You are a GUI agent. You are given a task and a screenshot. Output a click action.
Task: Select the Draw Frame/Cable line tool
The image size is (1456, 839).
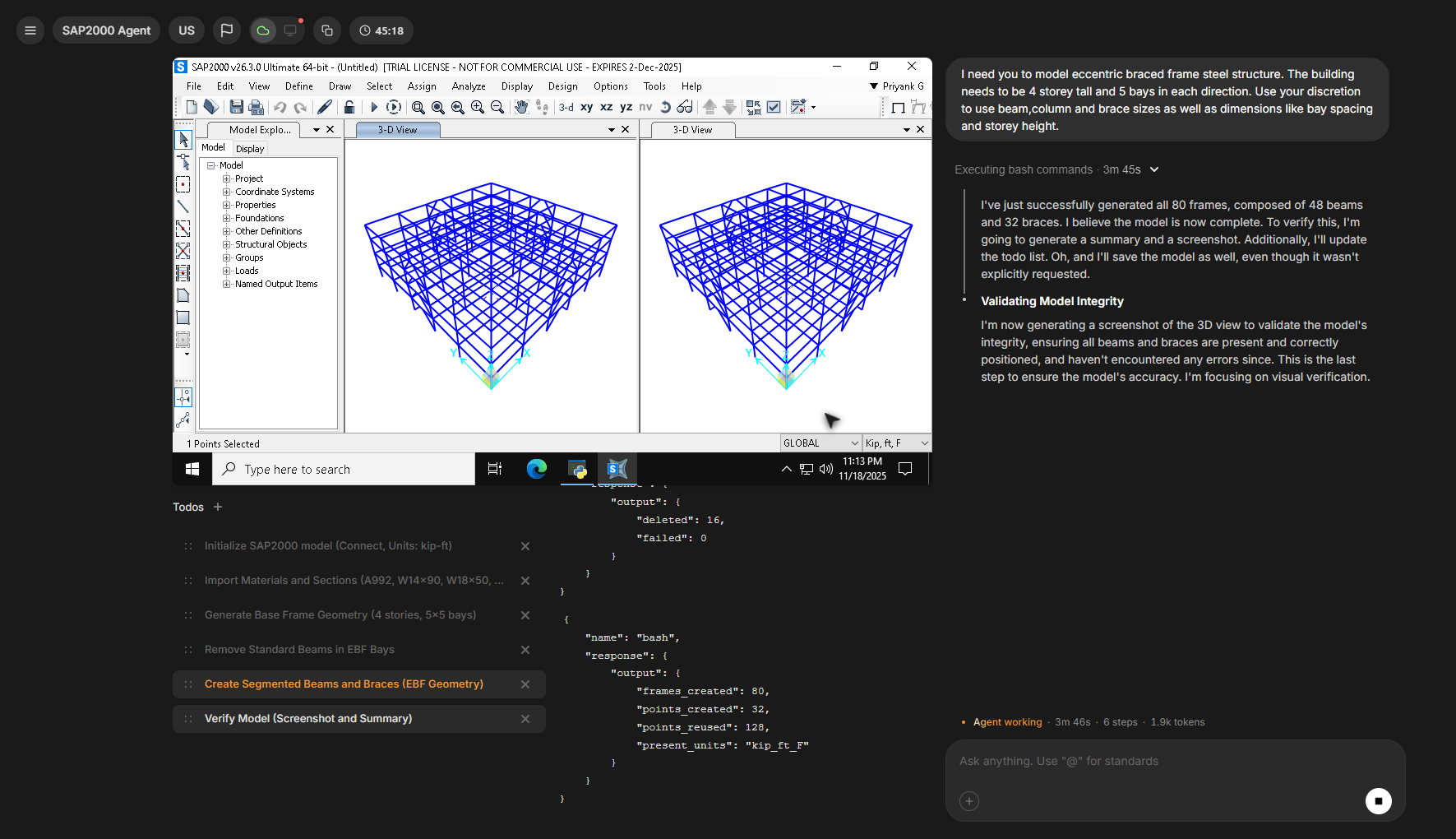[183, 206]
